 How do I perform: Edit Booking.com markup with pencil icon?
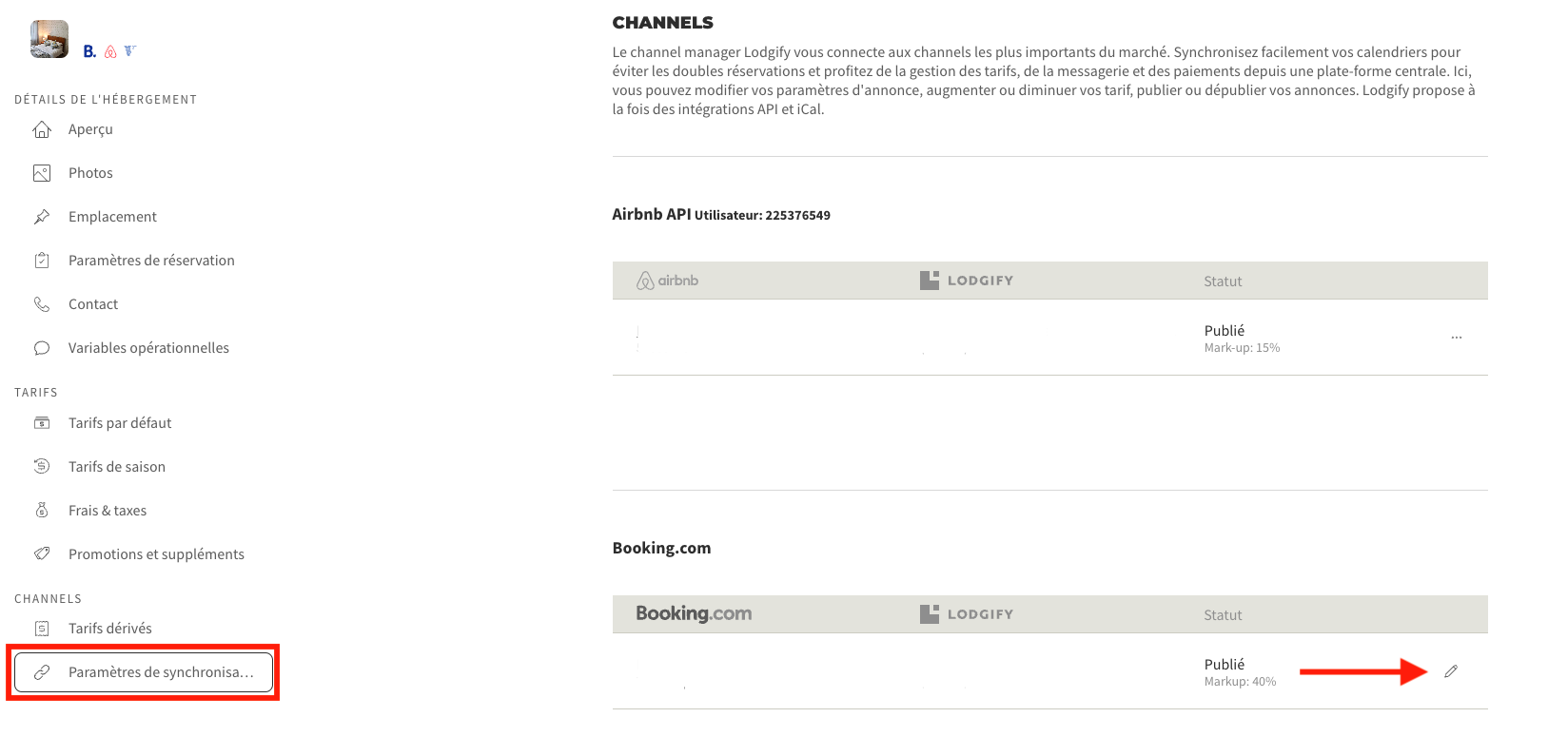point(1451,671)
